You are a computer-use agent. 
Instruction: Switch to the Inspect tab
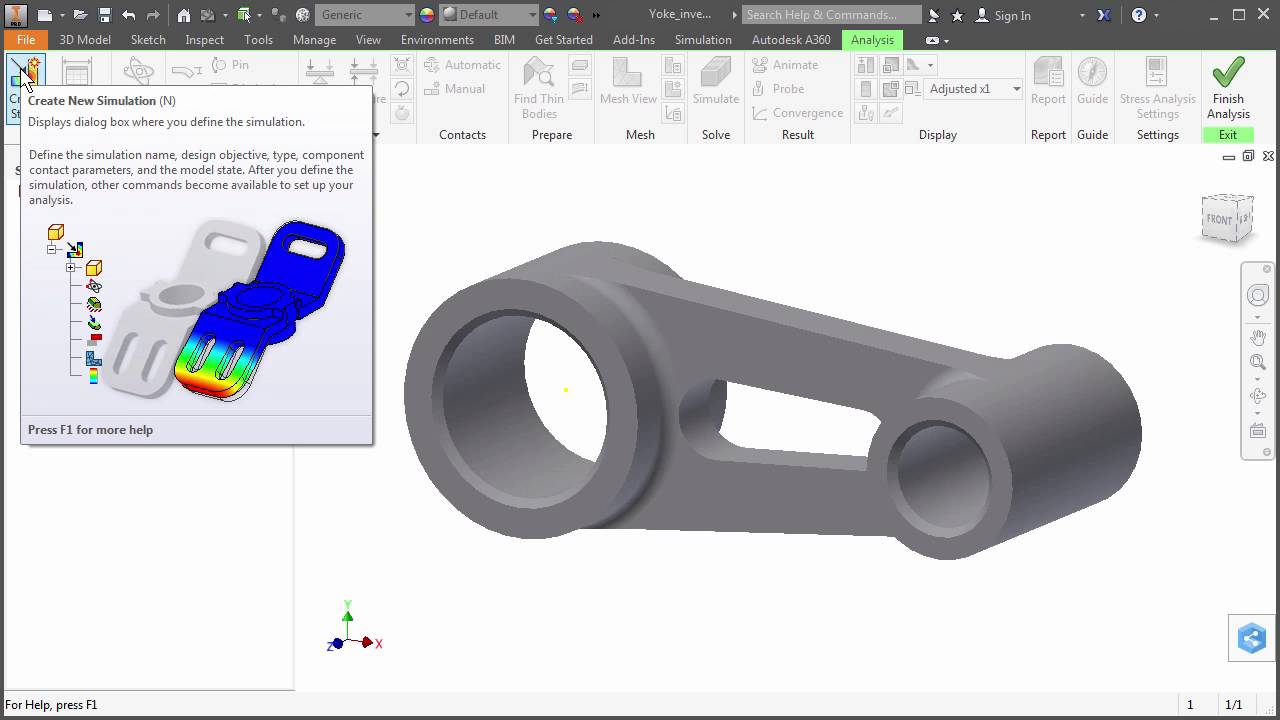pos(204,40)
